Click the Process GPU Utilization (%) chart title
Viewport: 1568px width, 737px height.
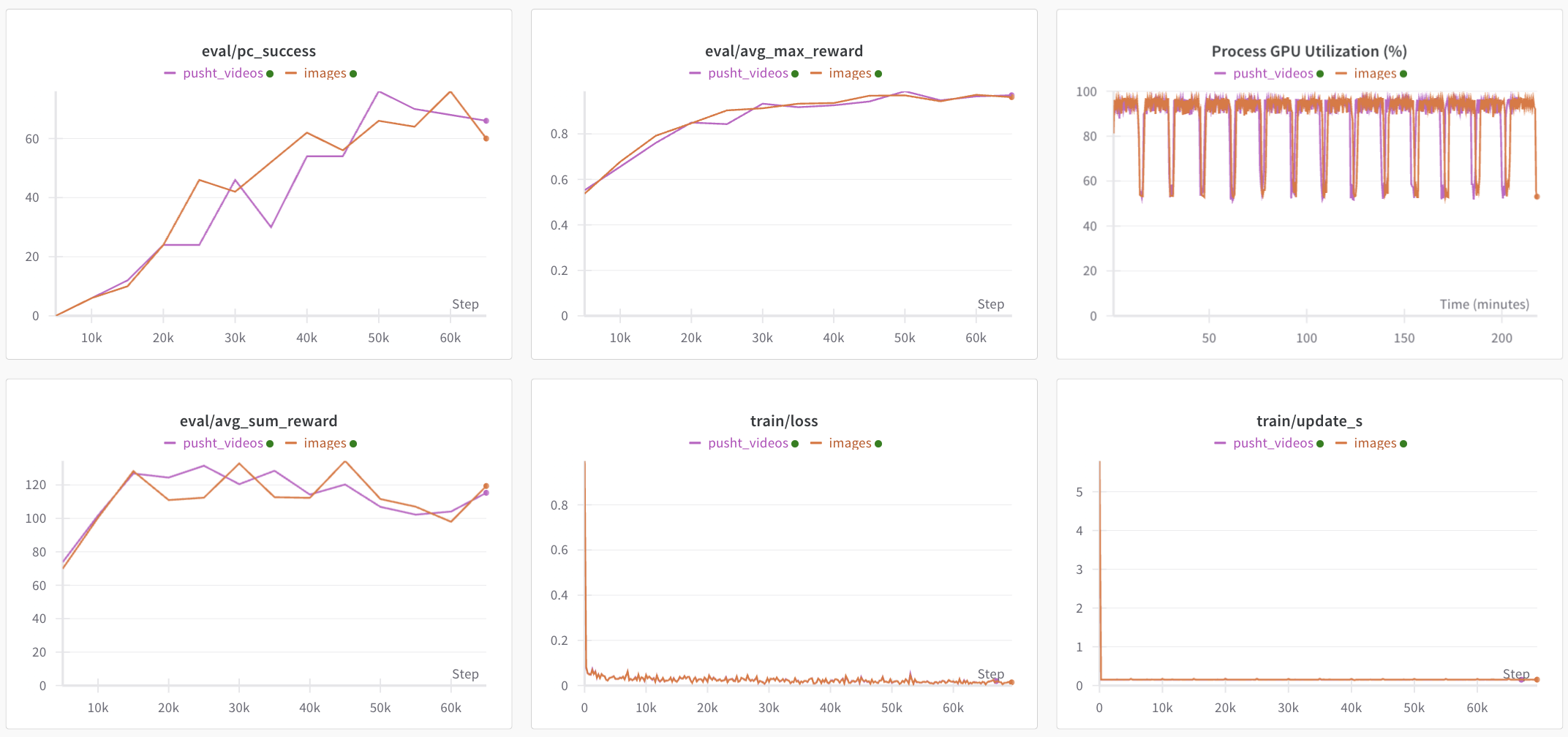click(1309, 51)
